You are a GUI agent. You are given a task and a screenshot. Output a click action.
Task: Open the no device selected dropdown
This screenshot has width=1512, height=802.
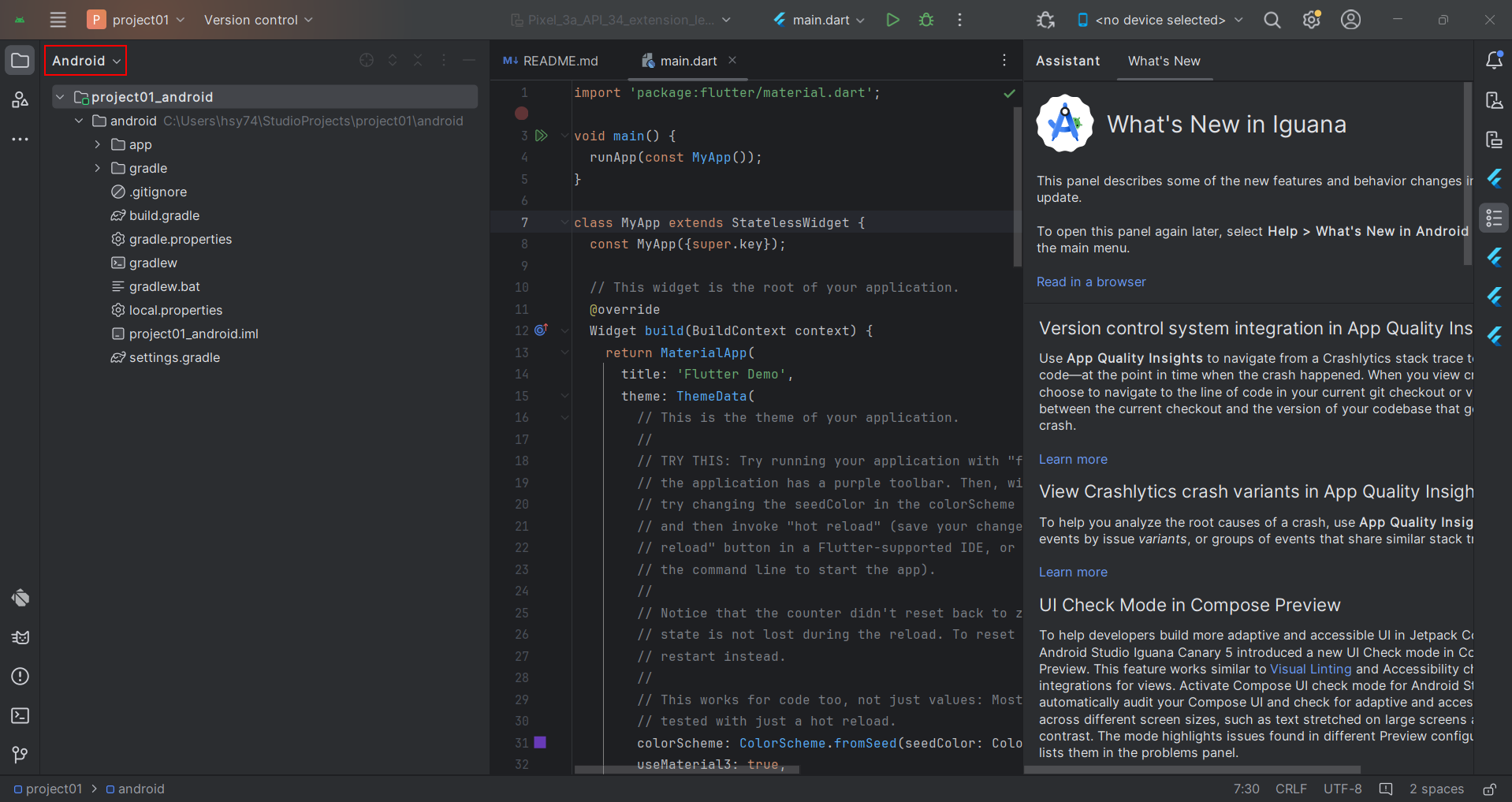tap(1160, 20)
